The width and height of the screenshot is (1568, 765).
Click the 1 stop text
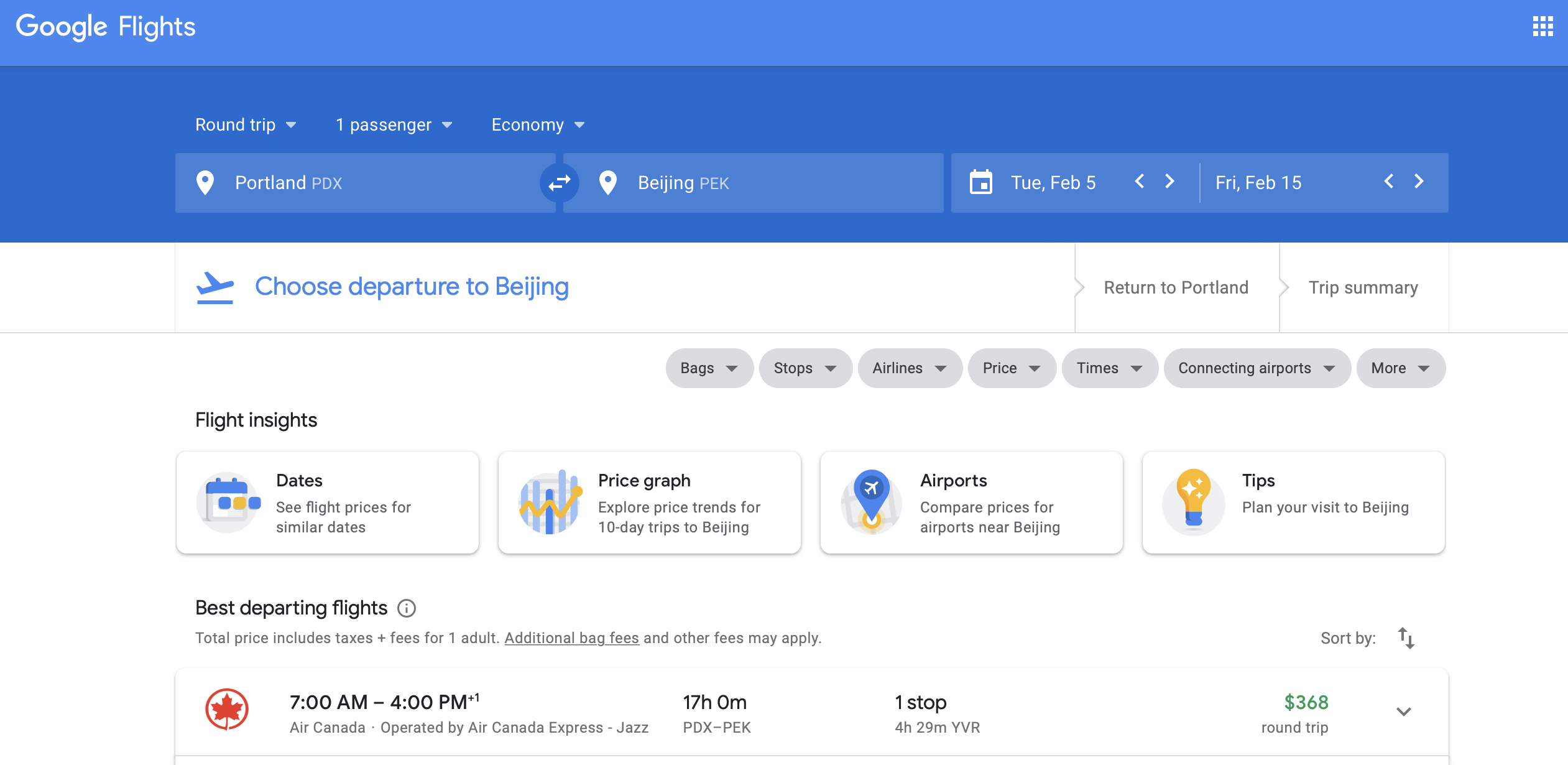pos(921,702)
